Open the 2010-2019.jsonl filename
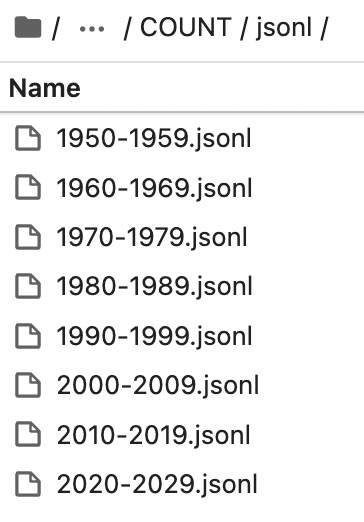Image resolution: width=364 pixels, height=522 pixels. (154, 435)
